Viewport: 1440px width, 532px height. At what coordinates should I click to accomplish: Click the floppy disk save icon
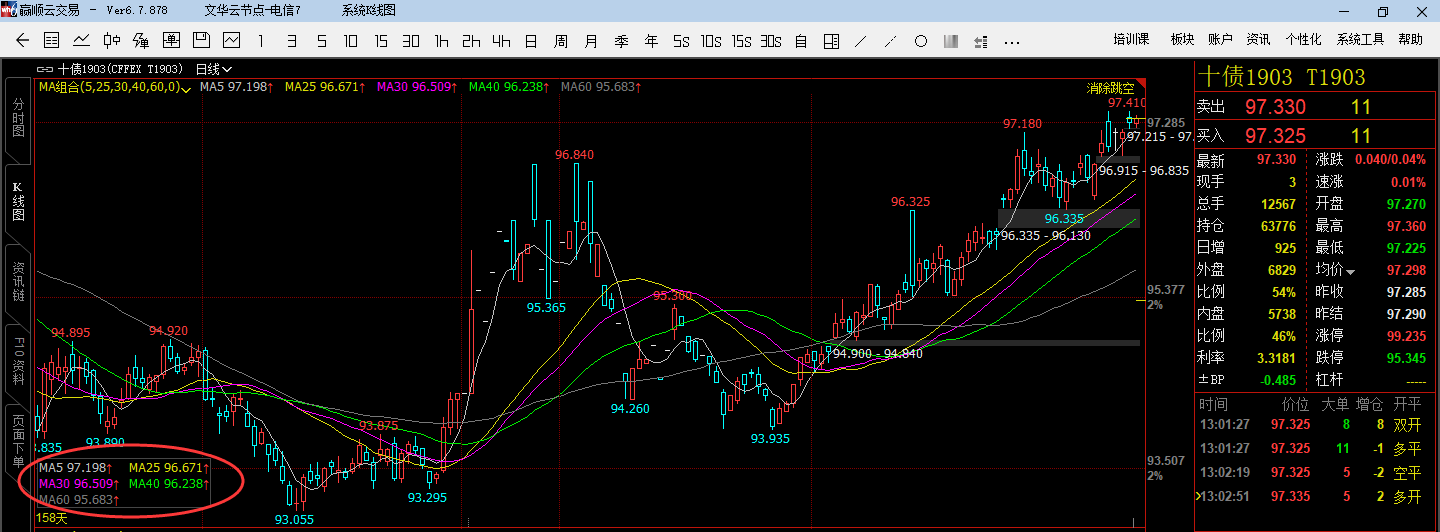click(201, 41)
